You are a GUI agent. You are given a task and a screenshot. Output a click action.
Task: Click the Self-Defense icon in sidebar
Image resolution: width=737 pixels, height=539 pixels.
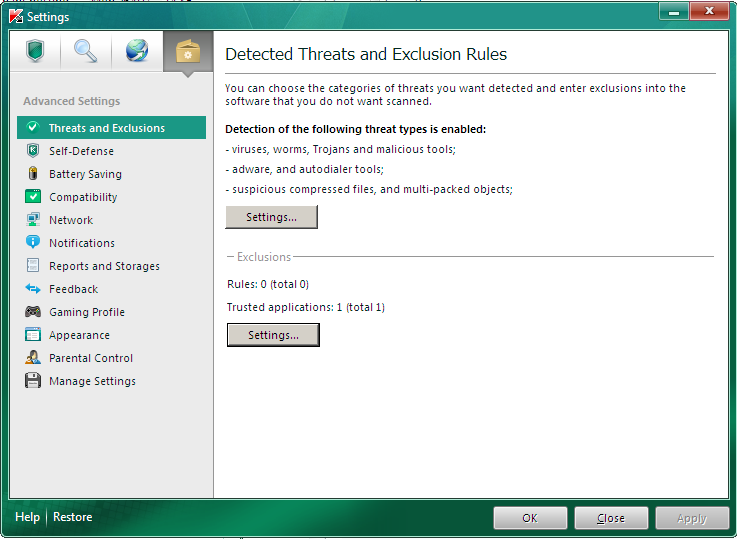(x=33, y=151)
